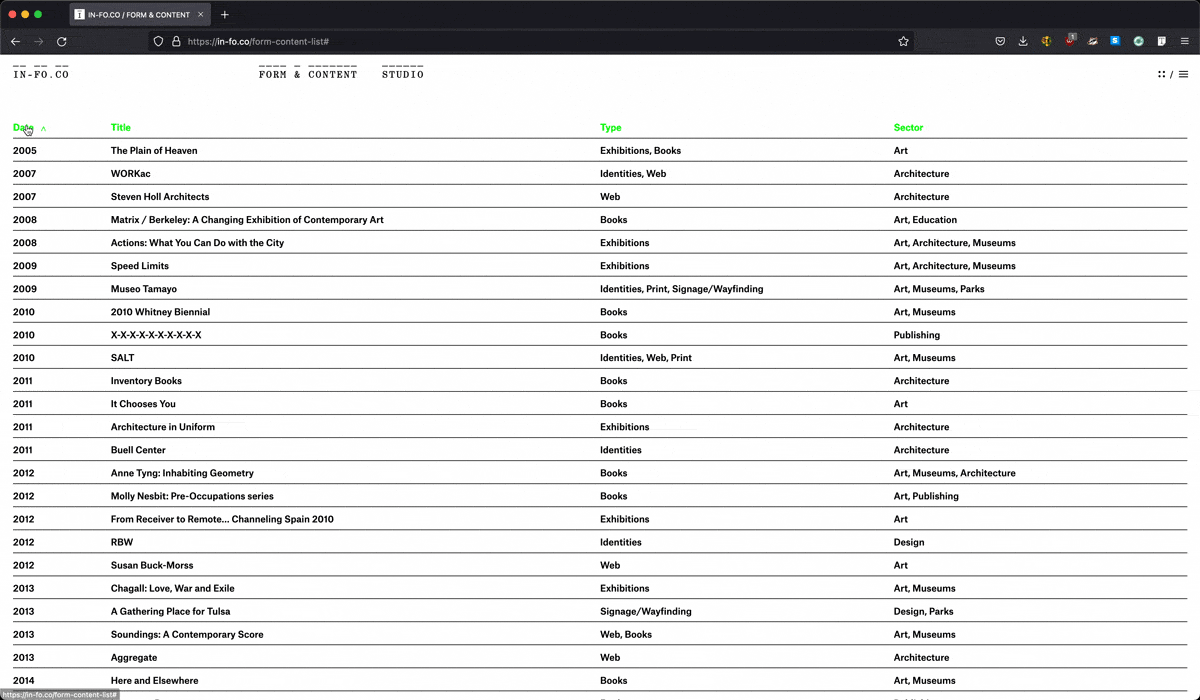Bookmark this page with star icon
The image size is (1200, 700).
903,42
